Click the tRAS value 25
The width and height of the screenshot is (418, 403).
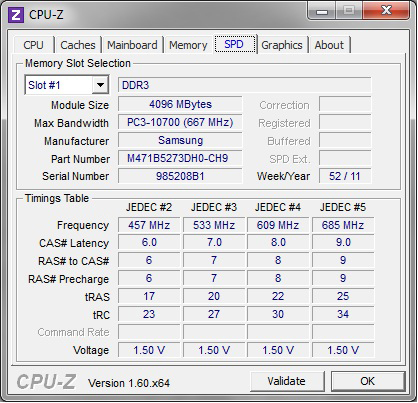[343, 297]
